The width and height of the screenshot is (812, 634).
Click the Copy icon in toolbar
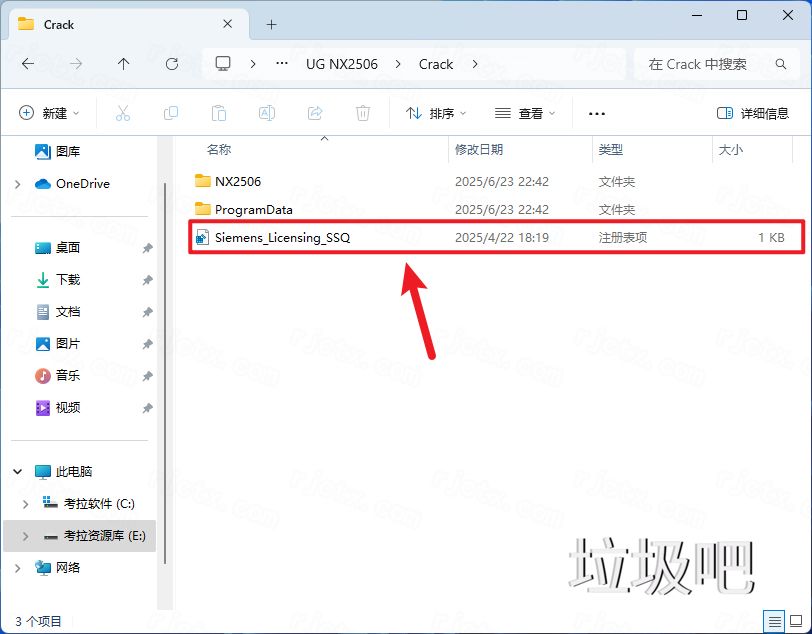point(171,114)
